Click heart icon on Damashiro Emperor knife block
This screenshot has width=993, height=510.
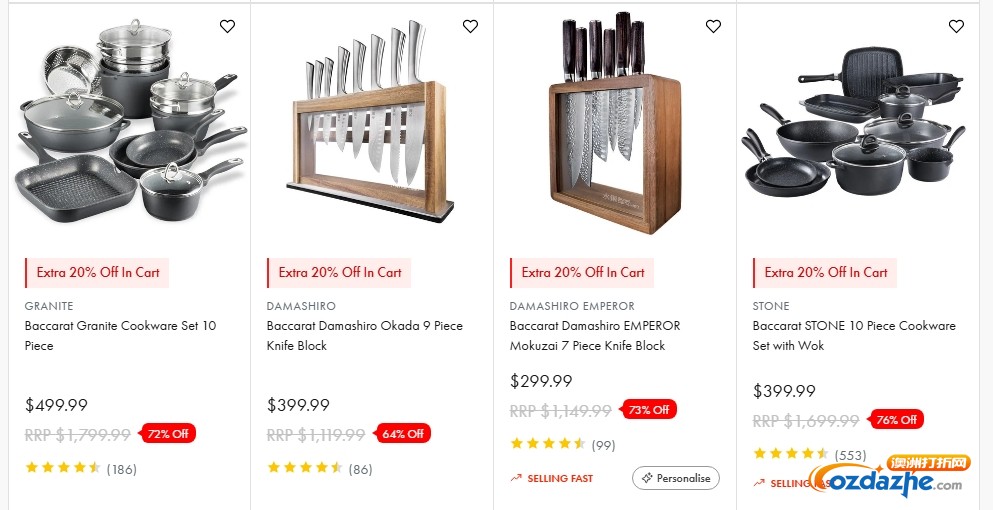point(713,27)
